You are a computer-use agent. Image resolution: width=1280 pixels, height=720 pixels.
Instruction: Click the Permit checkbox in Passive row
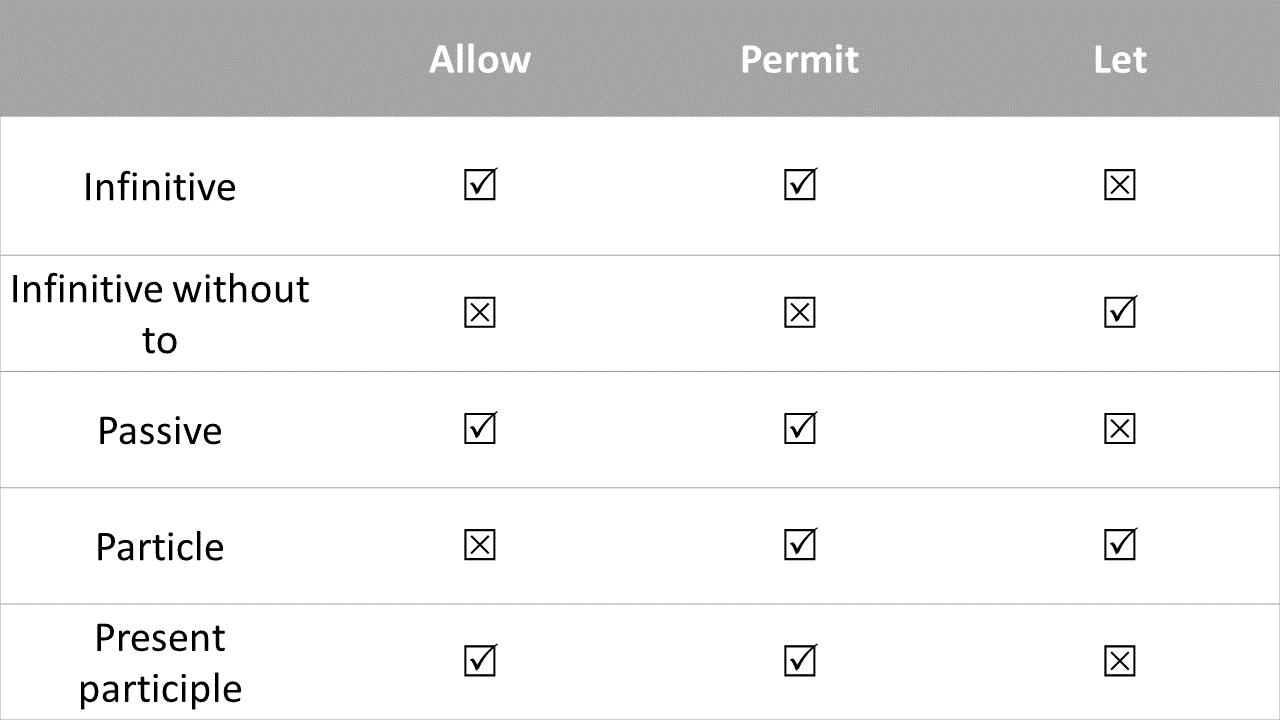[x=800, y=429]
